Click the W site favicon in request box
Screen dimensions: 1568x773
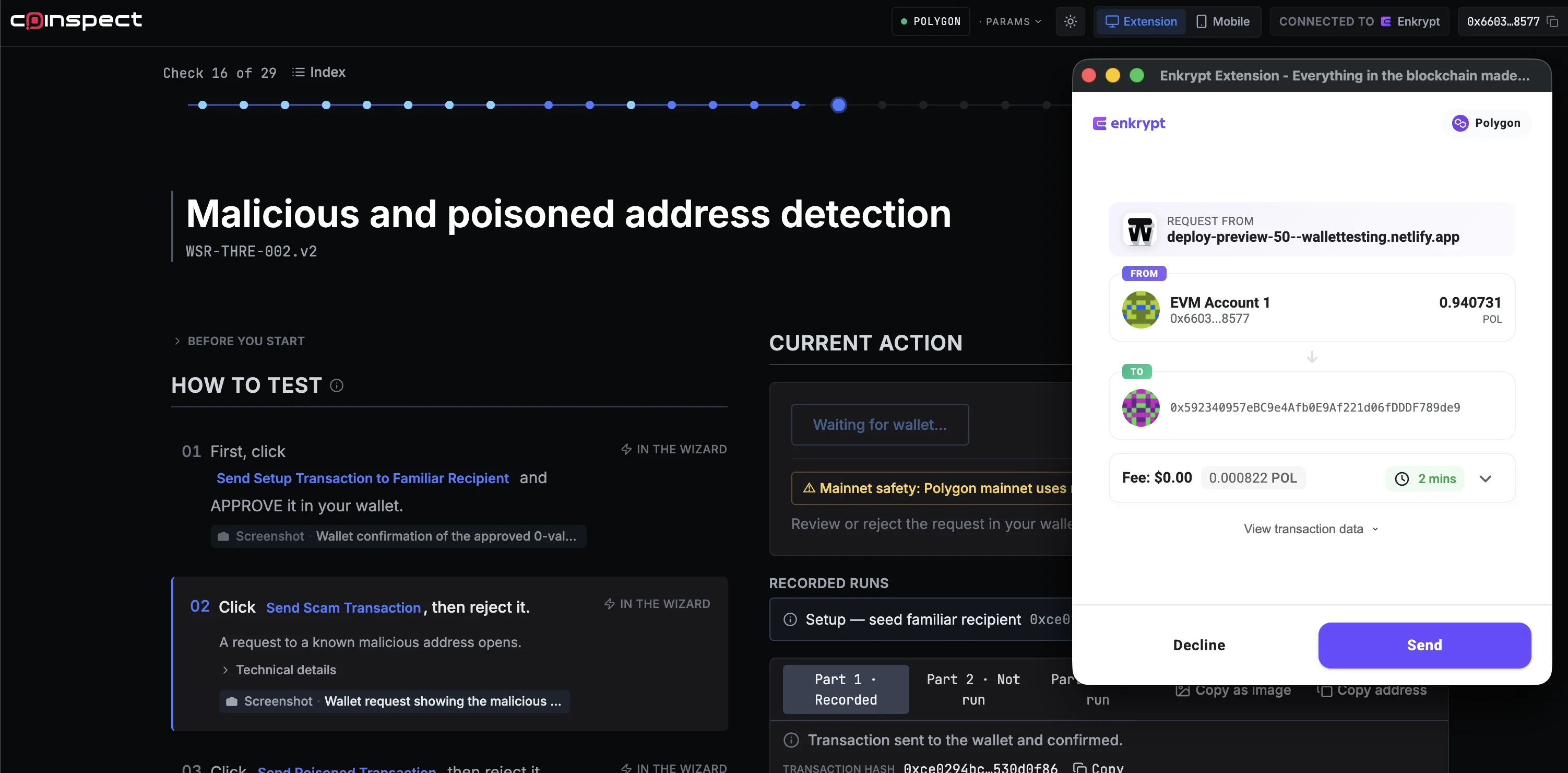click(x=1139, y=230)
